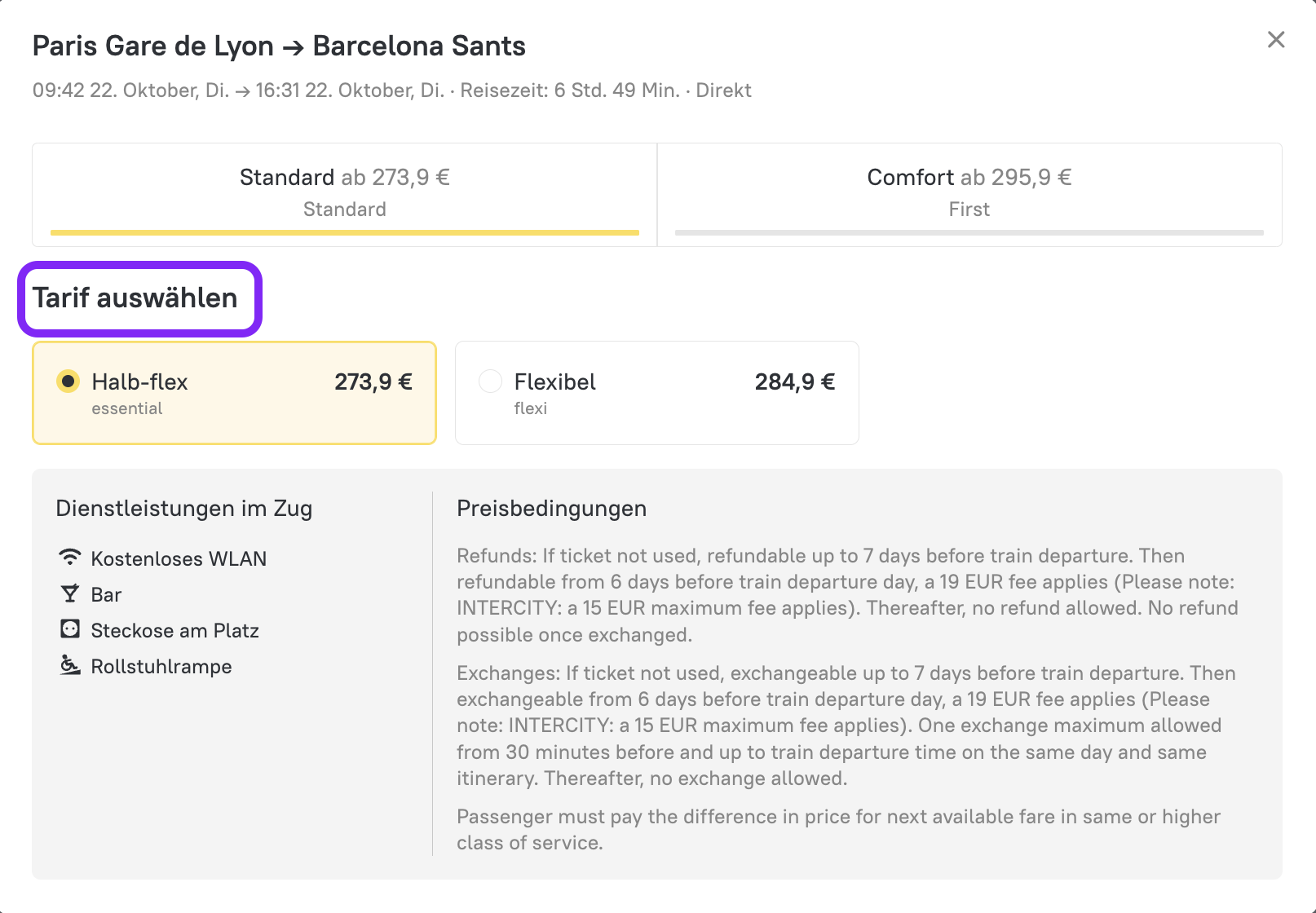Close the fare details dialog
1316x913 pixels.
pyautogui.click(x=1276, y=40)
